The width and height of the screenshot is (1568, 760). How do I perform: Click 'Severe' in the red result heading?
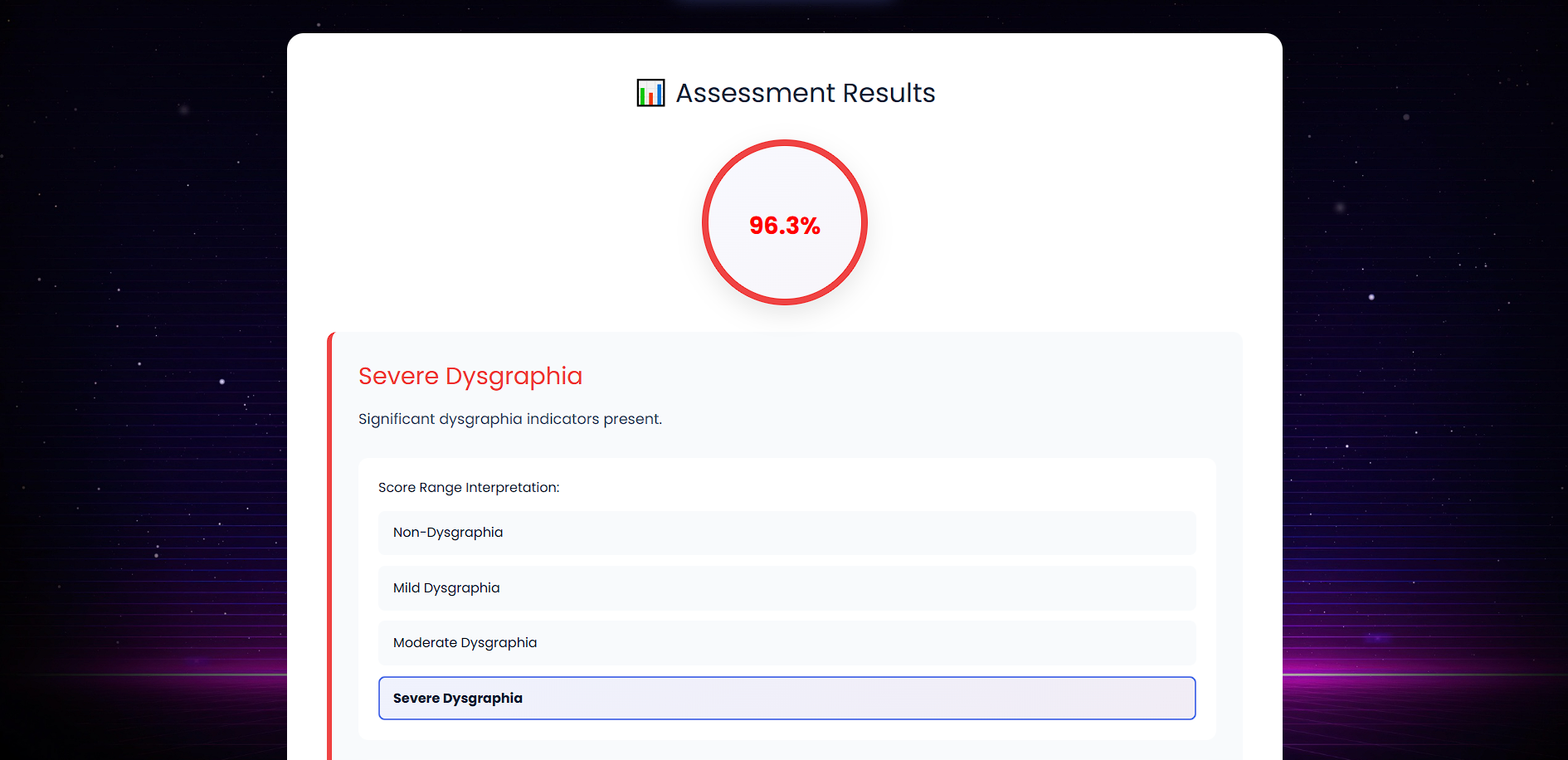398,376
